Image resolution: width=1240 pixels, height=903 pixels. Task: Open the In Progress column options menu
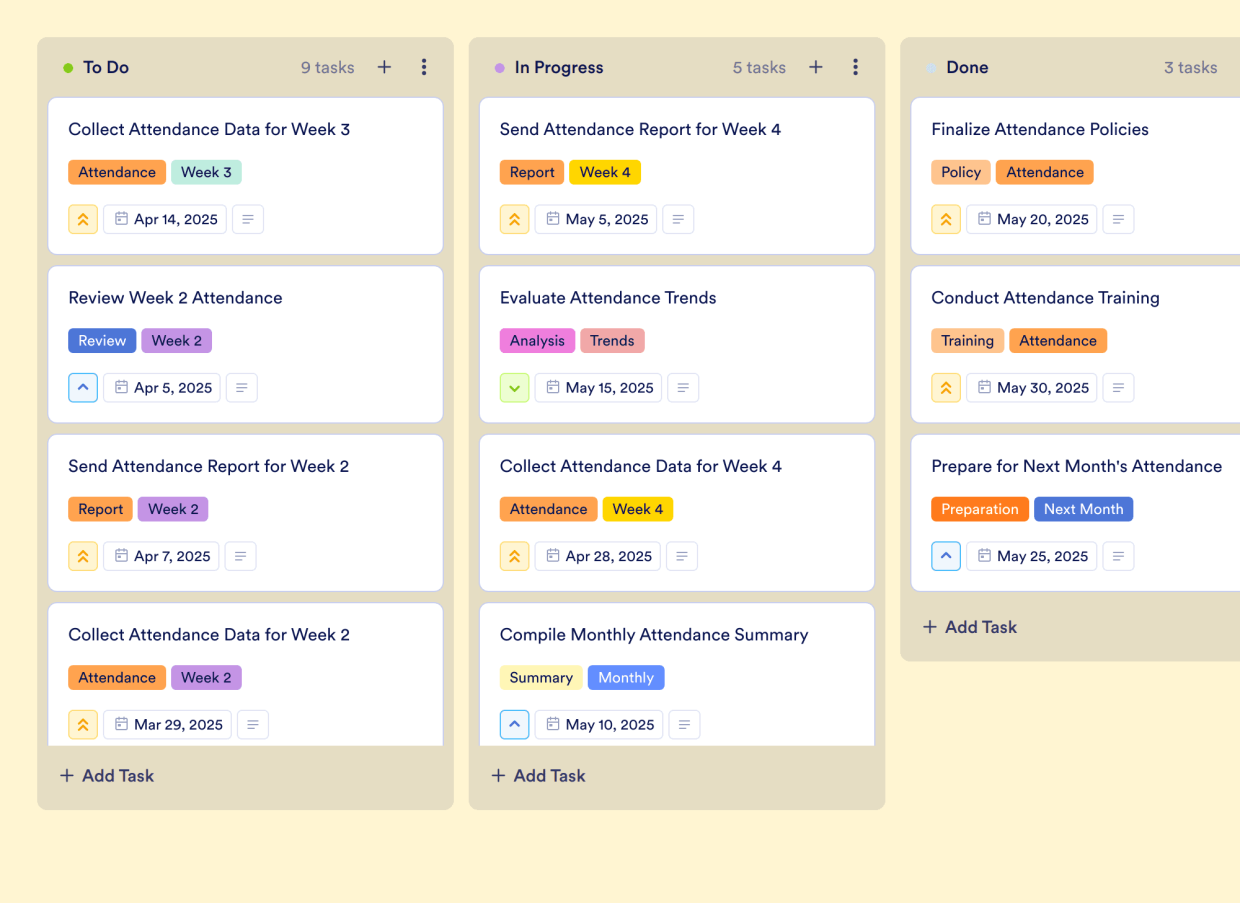coord(856,67)
